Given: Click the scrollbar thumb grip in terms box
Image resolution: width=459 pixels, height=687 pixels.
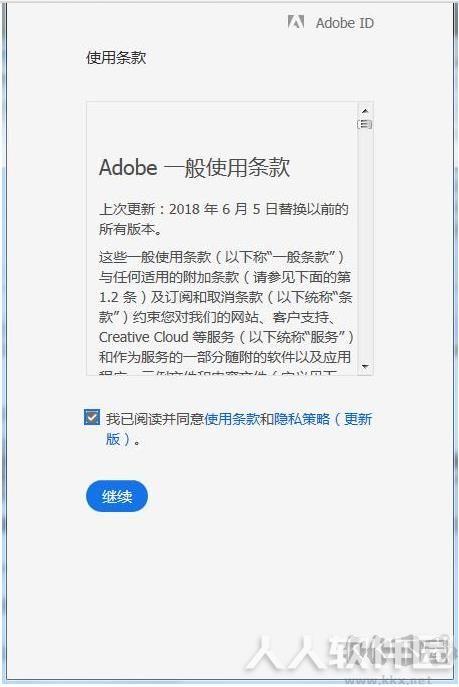Looking at the screenshot, I should coord(365,124).
